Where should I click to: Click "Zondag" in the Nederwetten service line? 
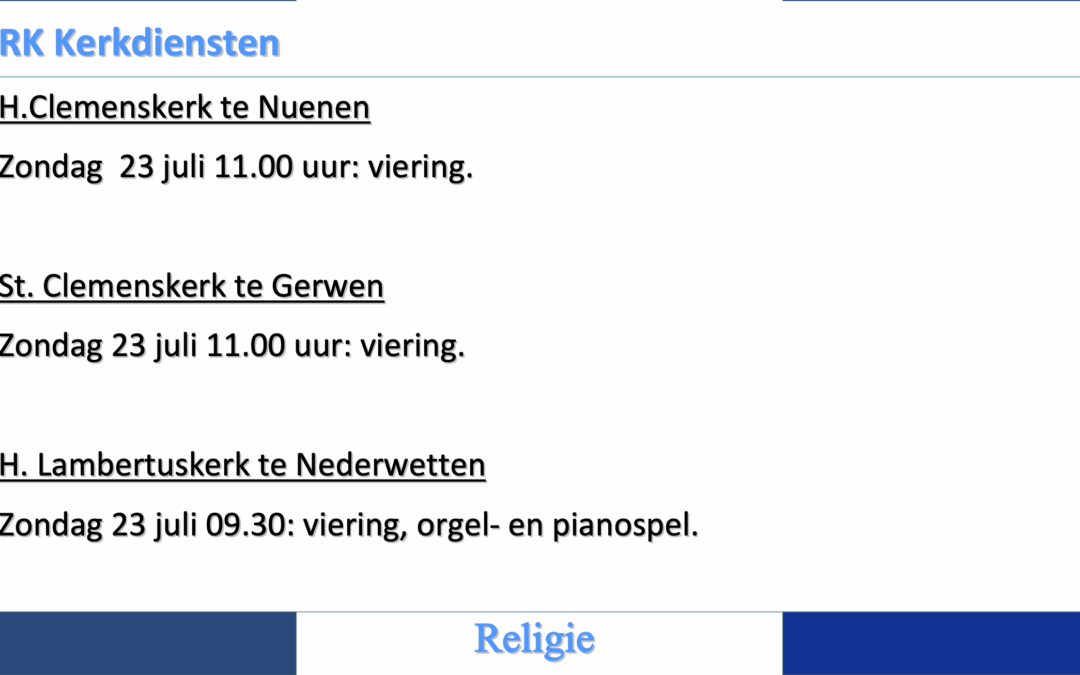pos(52,525)
